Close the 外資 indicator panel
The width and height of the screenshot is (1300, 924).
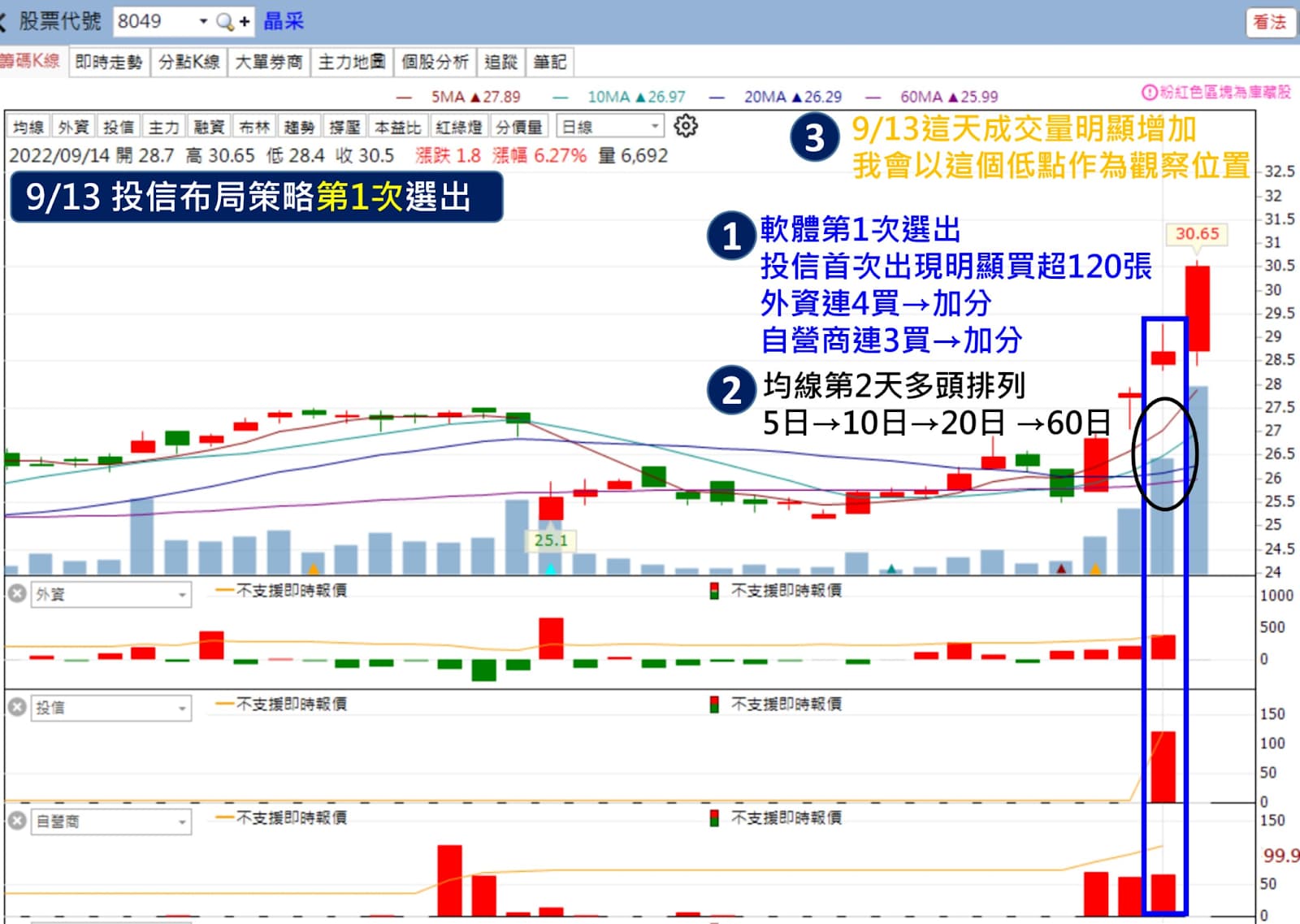(16, 594)
